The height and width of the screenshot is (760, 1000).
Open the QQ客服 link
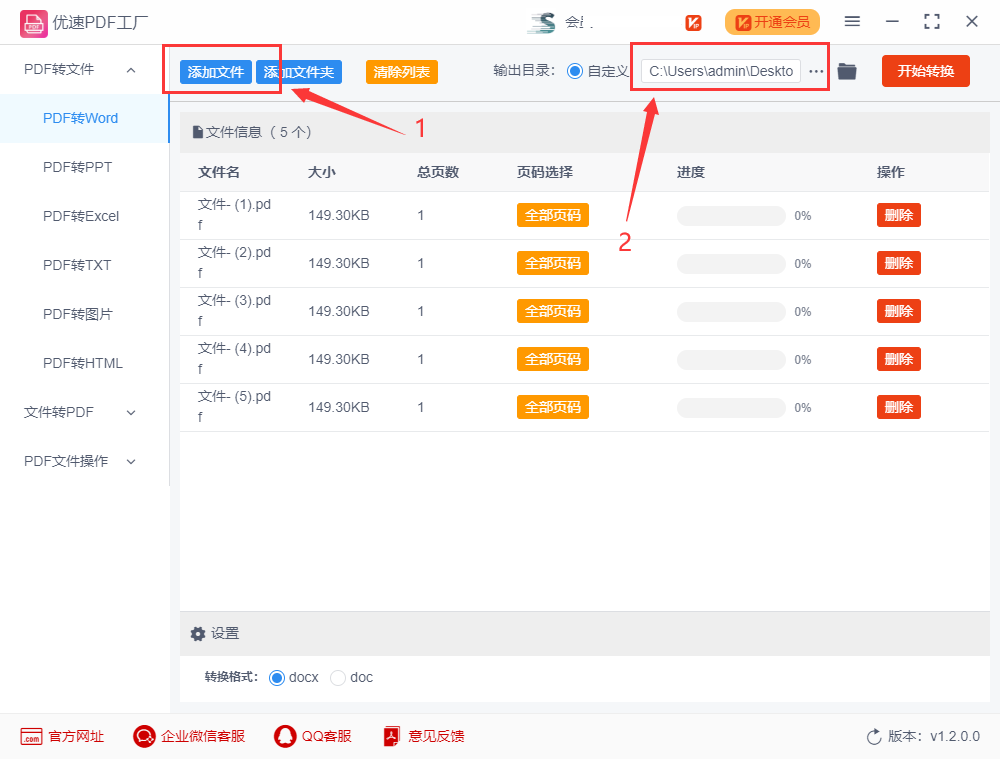pyautogui.click(x=327, y=736)
